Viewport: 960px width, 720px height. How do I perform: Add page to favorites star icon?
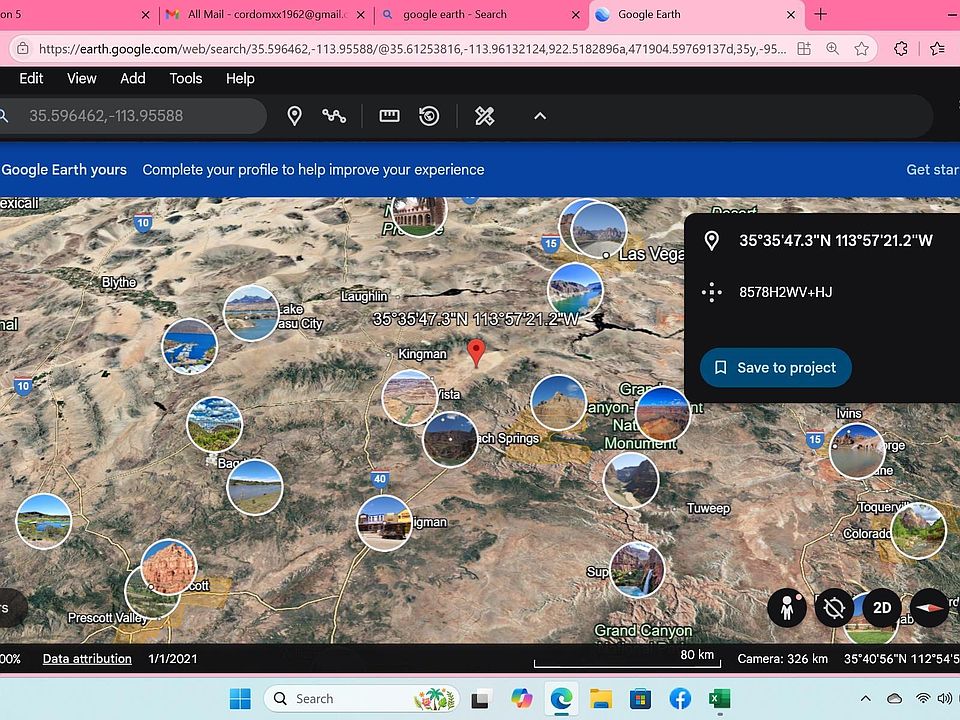pyautogui.click(x=861, y=48)
